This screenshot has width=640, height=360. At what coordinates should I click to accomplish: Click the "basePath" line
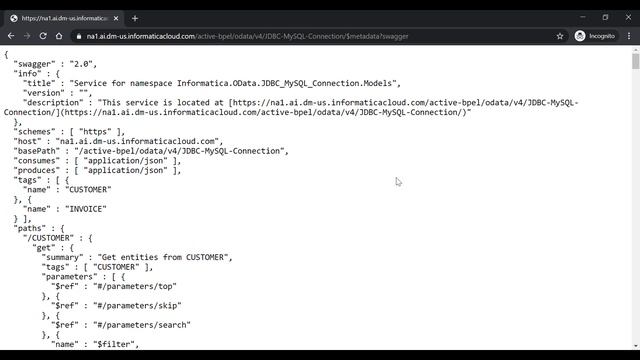(x=151, y=151)
